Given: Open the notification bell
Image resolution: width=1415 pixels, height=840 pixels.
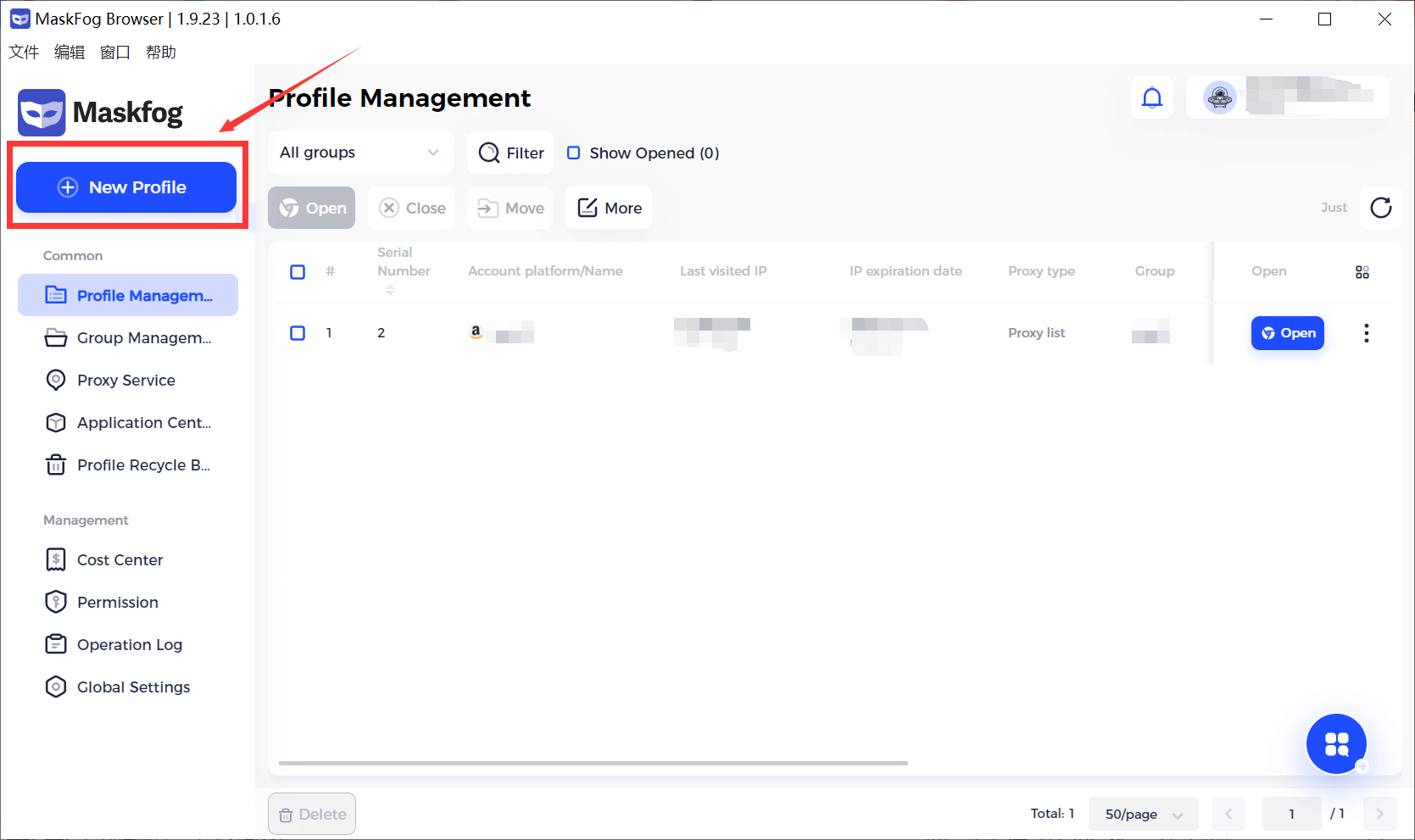Looking at the screenshot, I should (1151, 97).
